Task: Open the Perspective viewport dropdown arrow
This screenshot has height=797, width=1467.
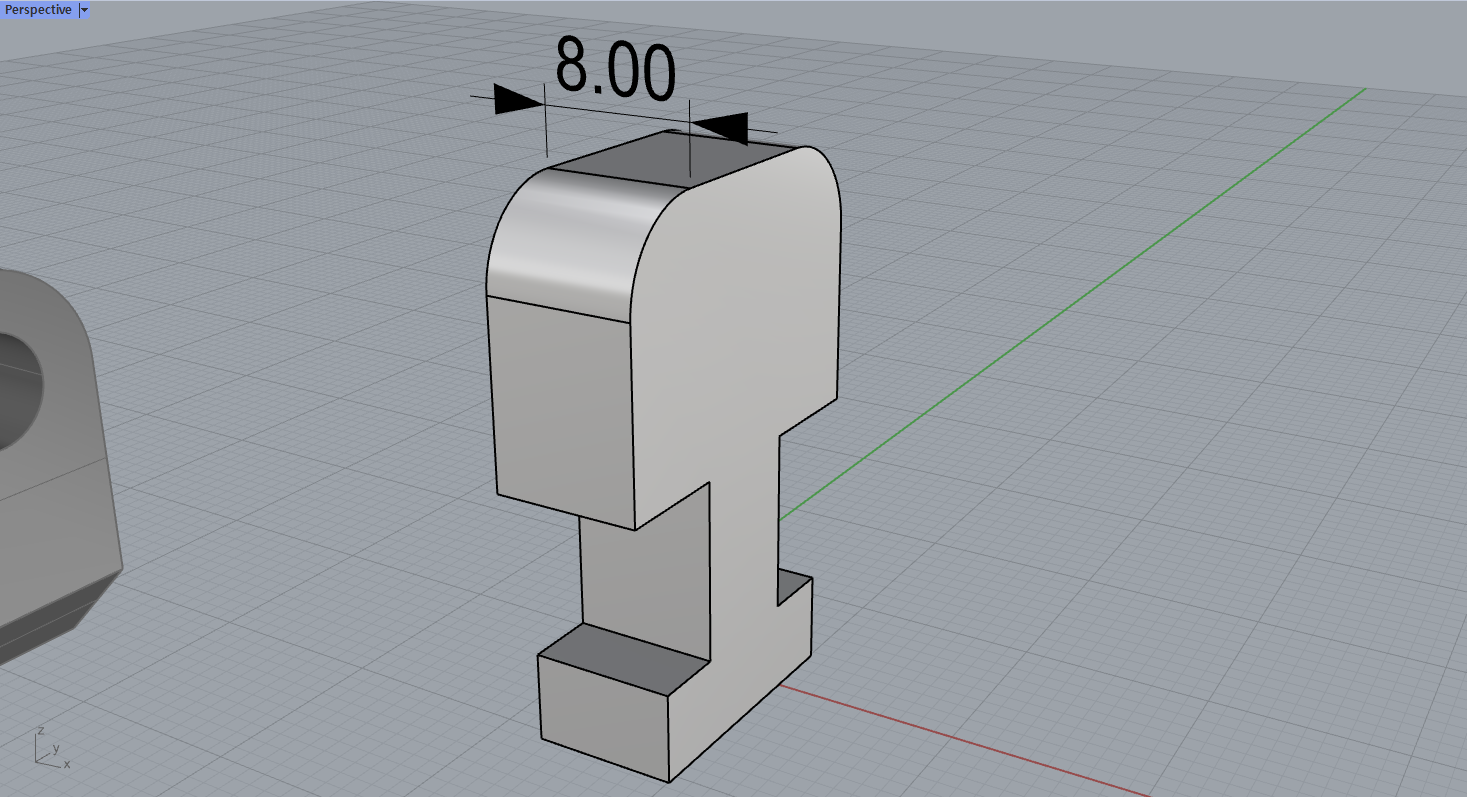Action: [84, 10]
